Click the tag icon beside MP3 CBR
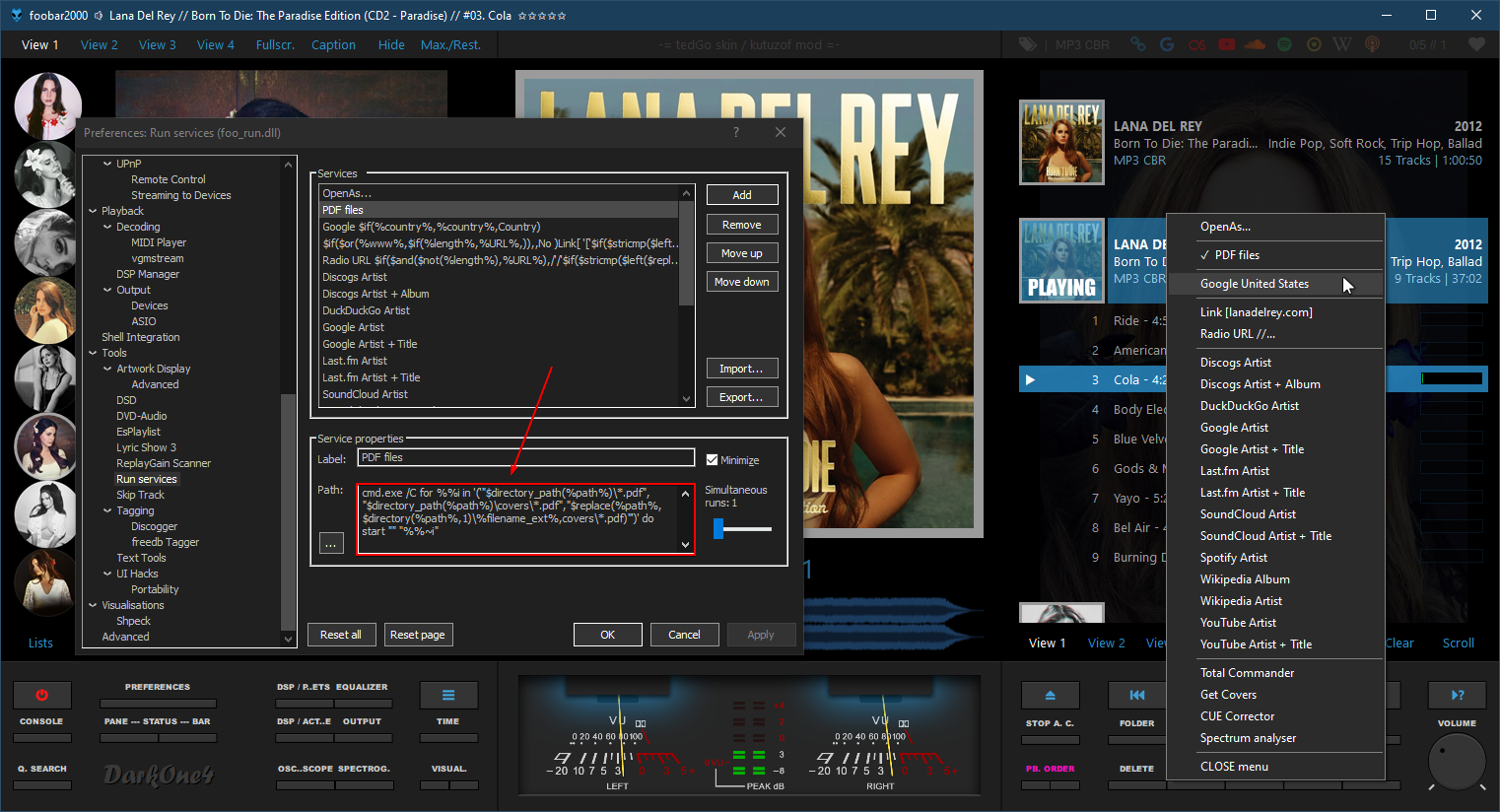Screen dimensions: 1500x812 [x=1028, y=44]
